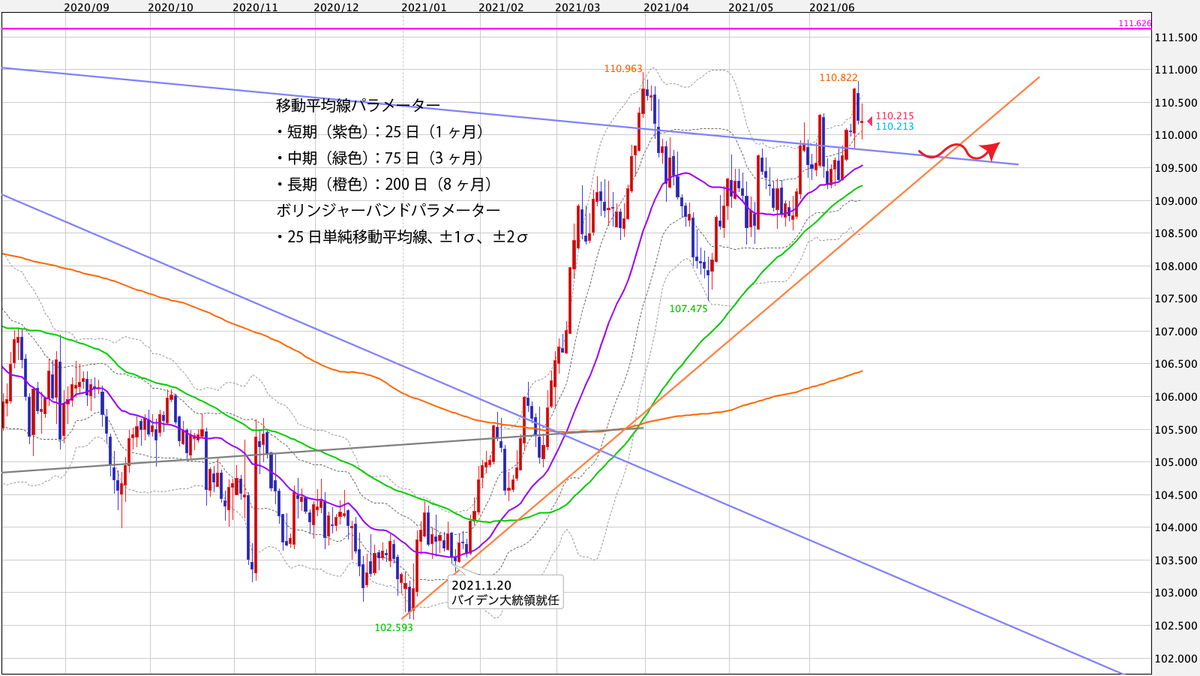The height and width of the screenshot is (676, 1200).
Task: Click the 2020/12 date axis label
Action: point(336,7)
